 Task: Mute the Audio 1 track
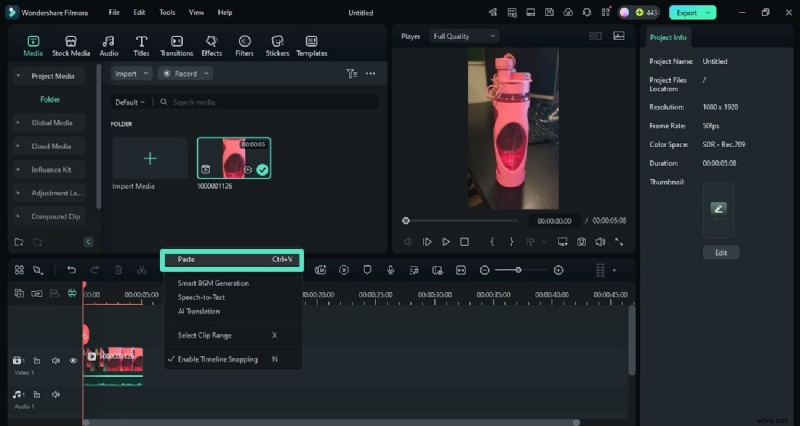[x=56, y=394]
